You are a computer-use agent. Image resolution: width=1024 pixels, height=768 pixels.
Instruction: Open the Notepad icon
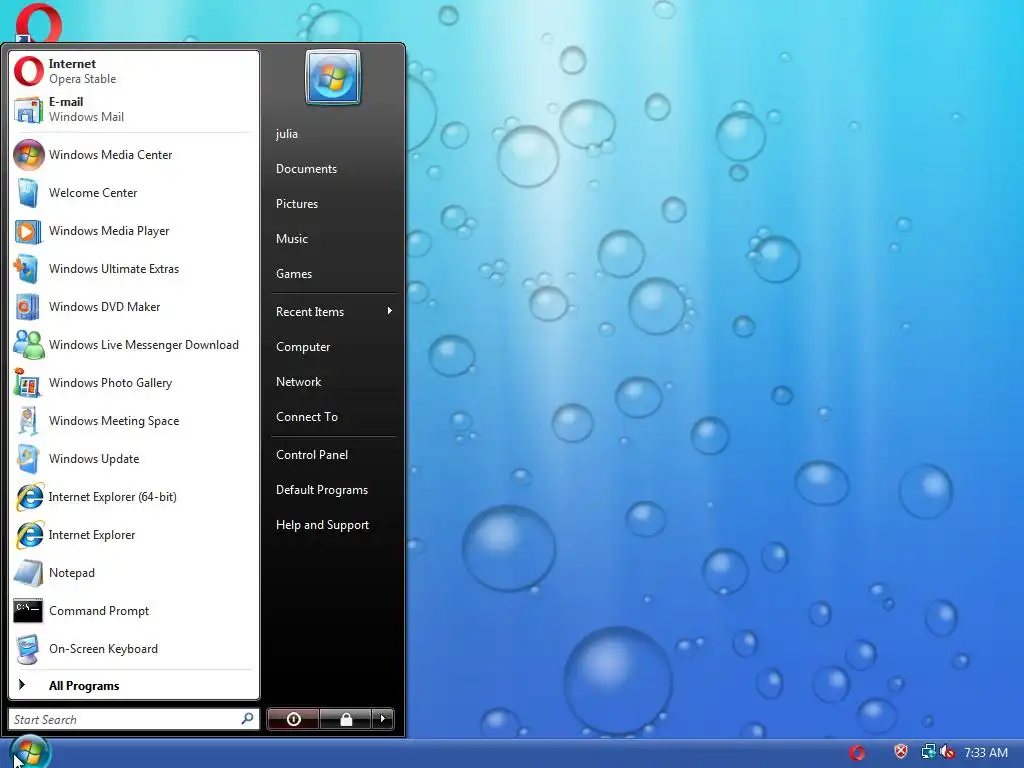click(x=29, y=572)
